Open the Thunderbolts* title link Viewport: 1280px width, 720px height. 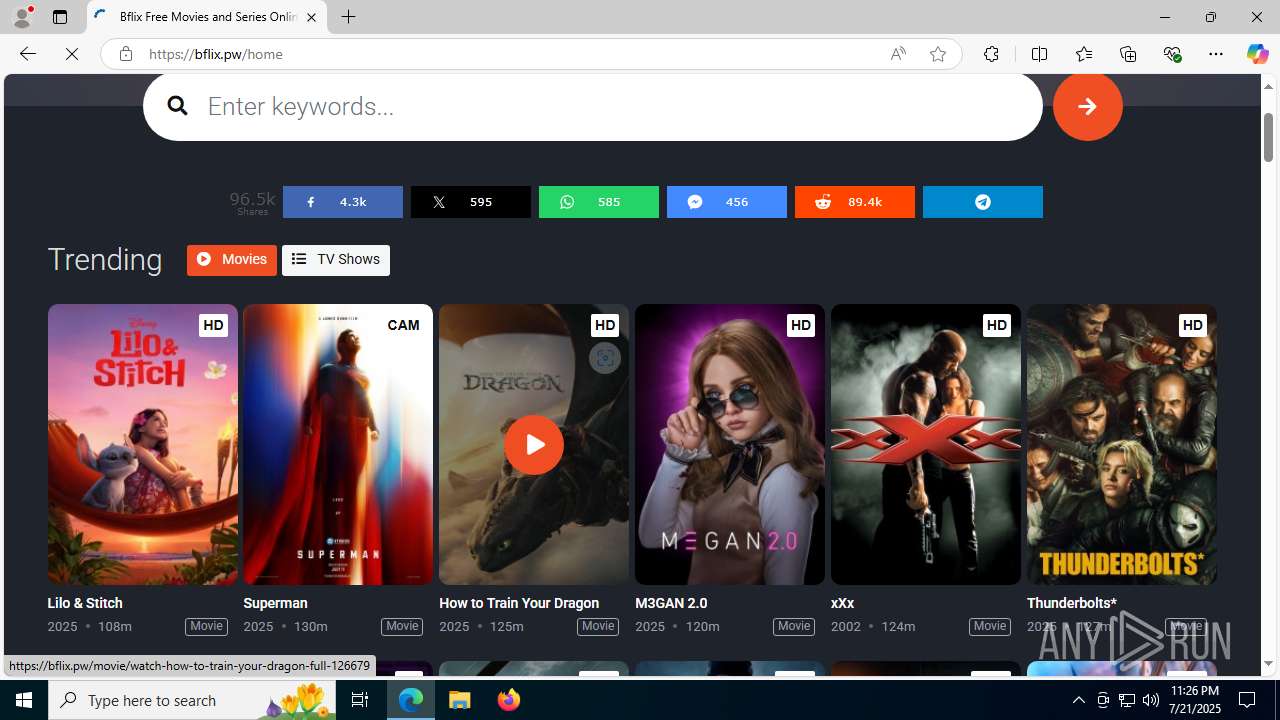tap(1071, 603)
